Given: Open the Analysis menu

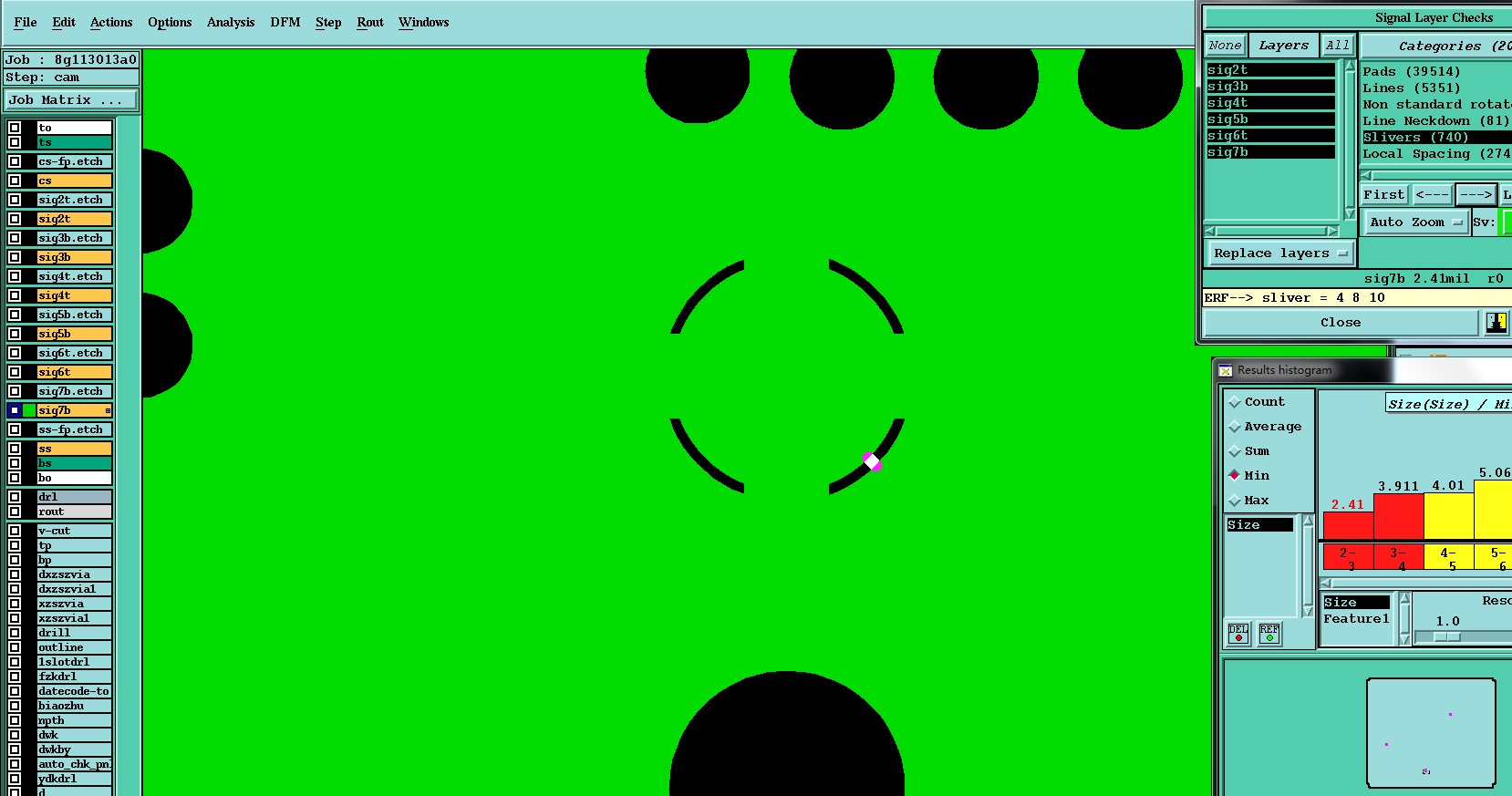Looking at the screenshot, I should click(231, 22).
